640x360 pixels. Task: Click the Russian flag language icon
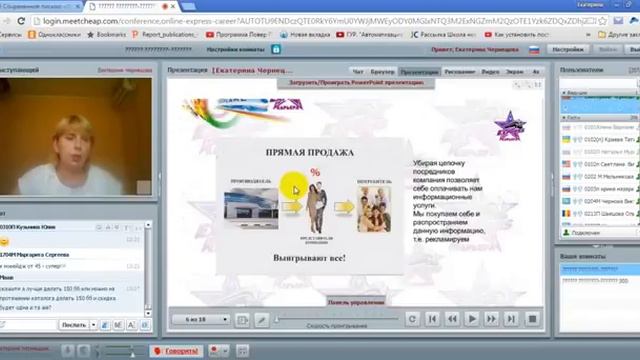coord(534,50)
